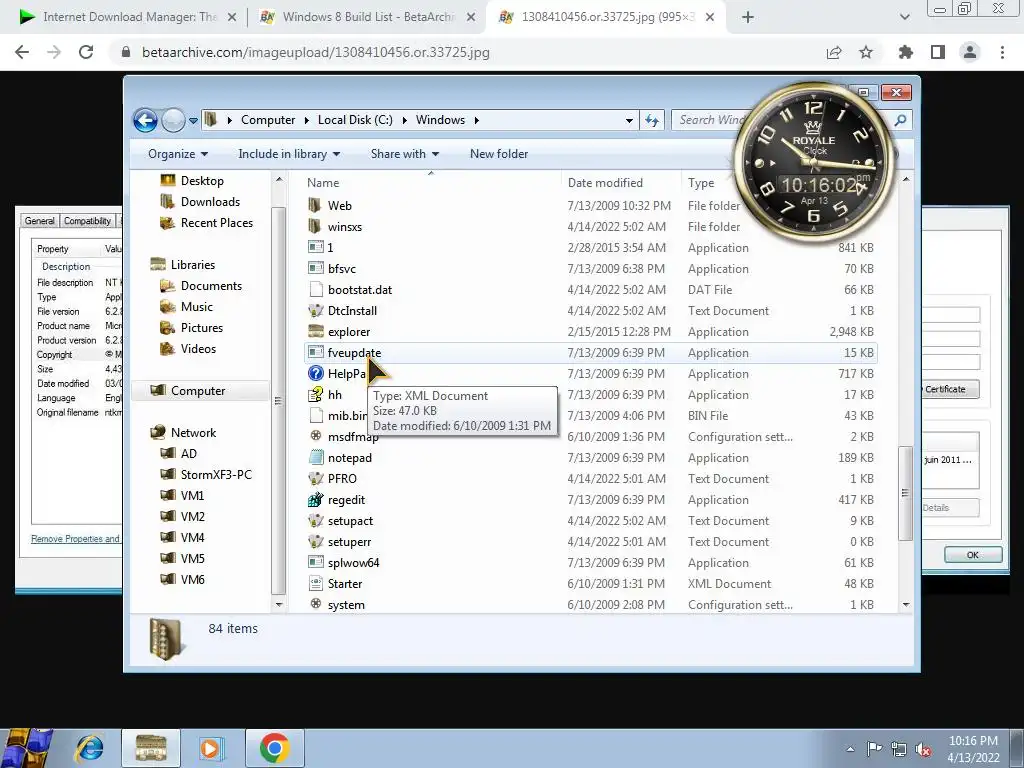
Task: Bookmark this page with star icon
Action: [866, 52]
